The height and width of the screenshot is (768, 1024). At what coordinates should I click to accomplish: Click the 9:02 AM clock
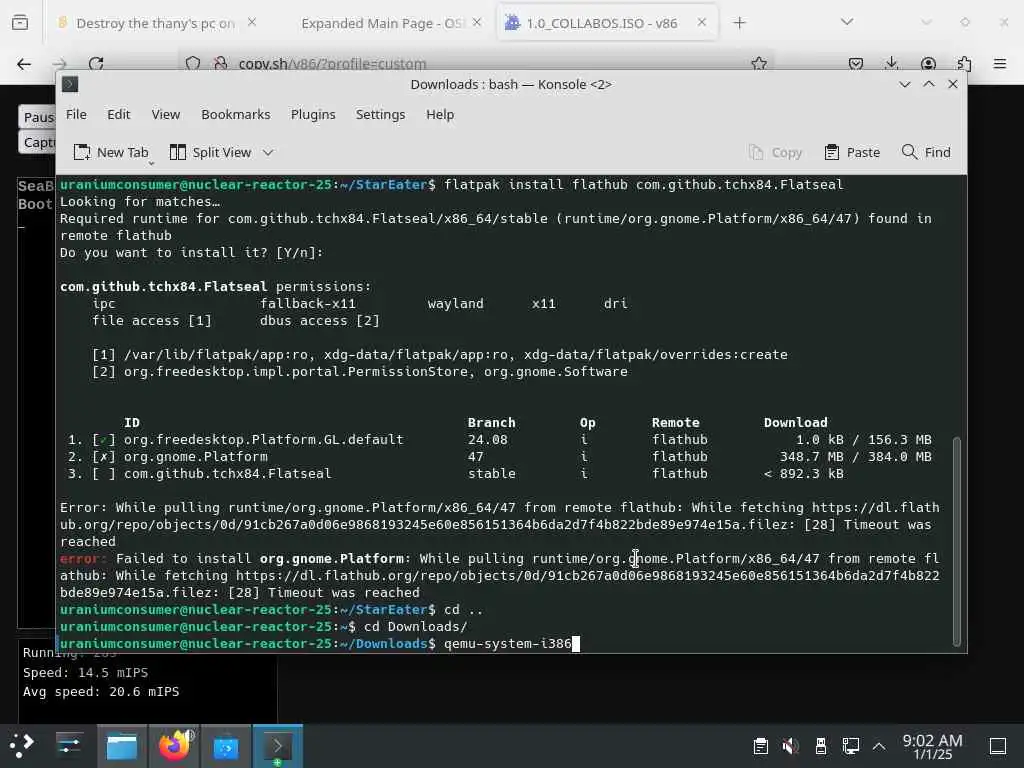click(x=933, y=746)
